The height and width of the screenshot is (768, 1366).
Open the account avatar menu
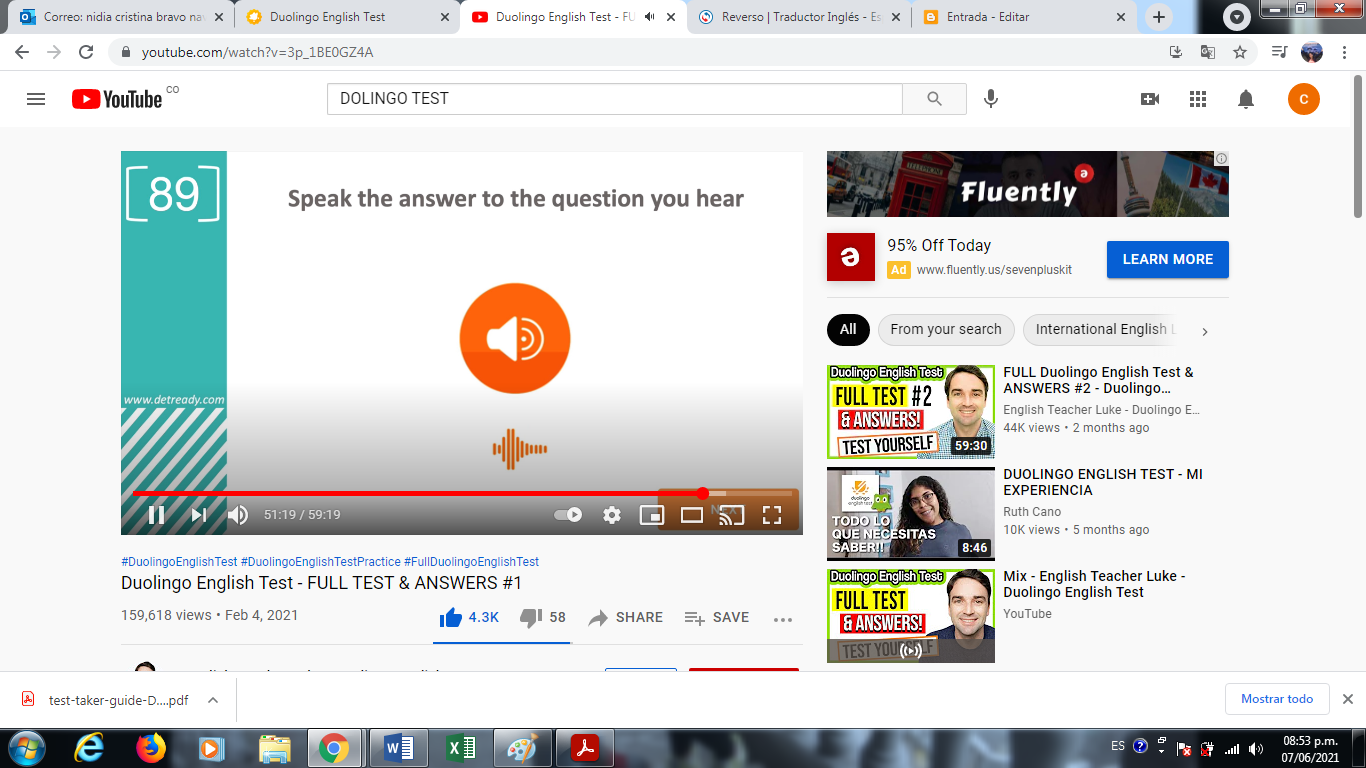(x=1304, y=99)
